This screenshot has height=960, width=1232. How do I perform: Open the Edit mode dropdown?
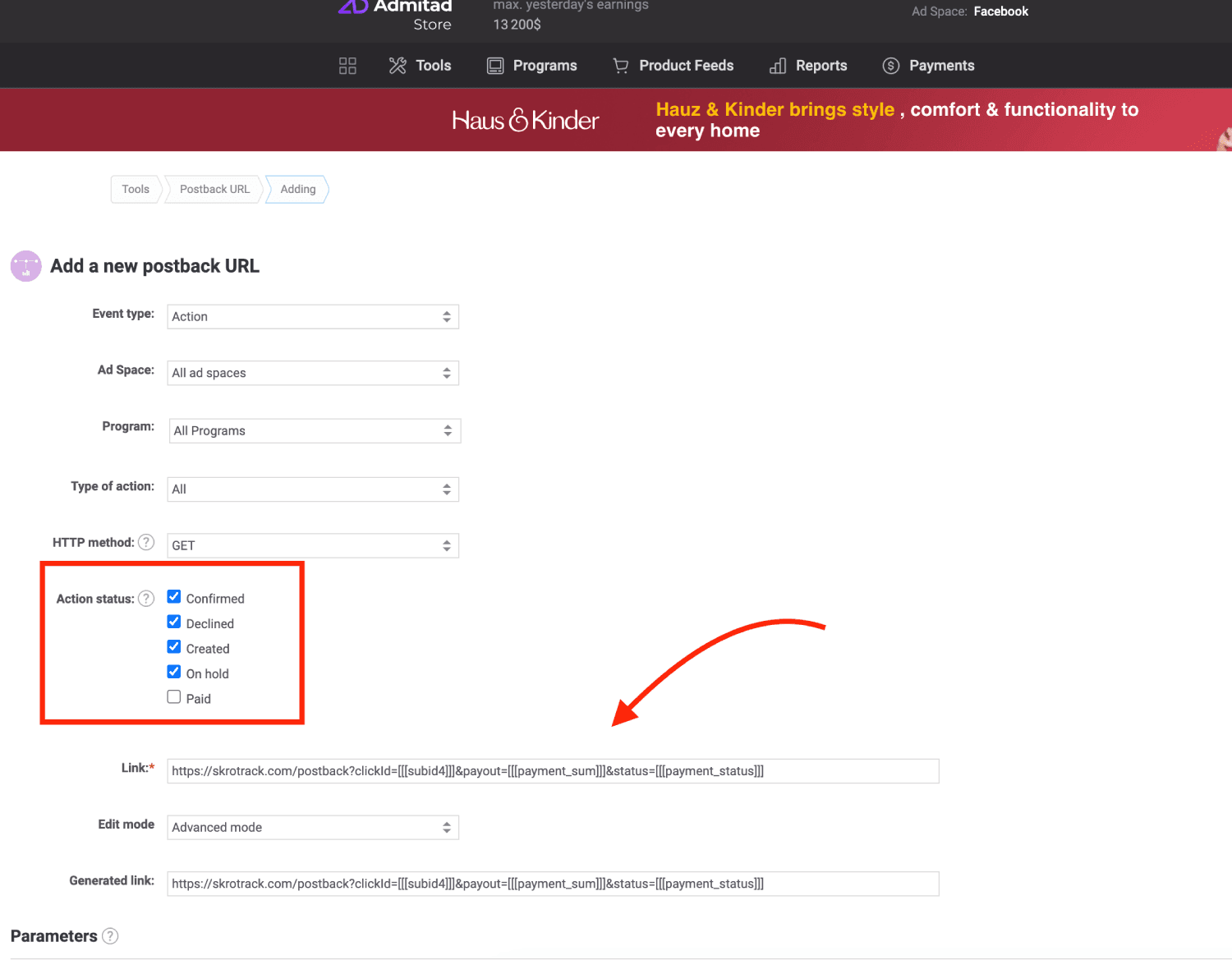point(313,828)
